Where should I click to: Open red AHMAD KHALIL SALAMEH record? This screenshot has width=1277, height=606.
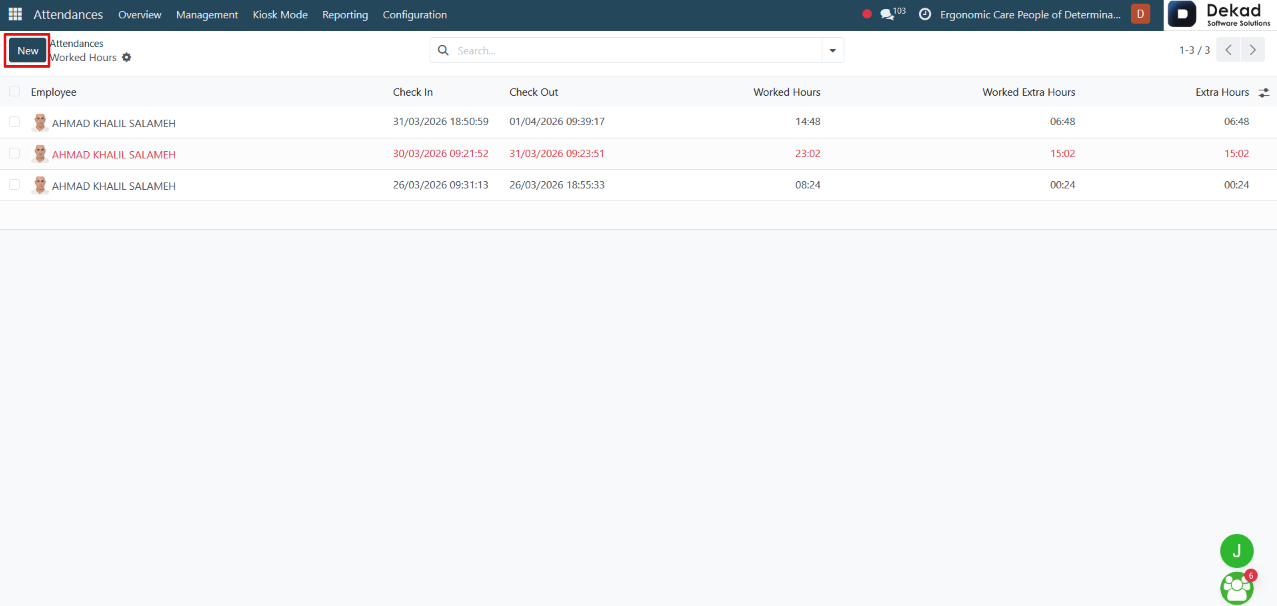coord(114,155)
